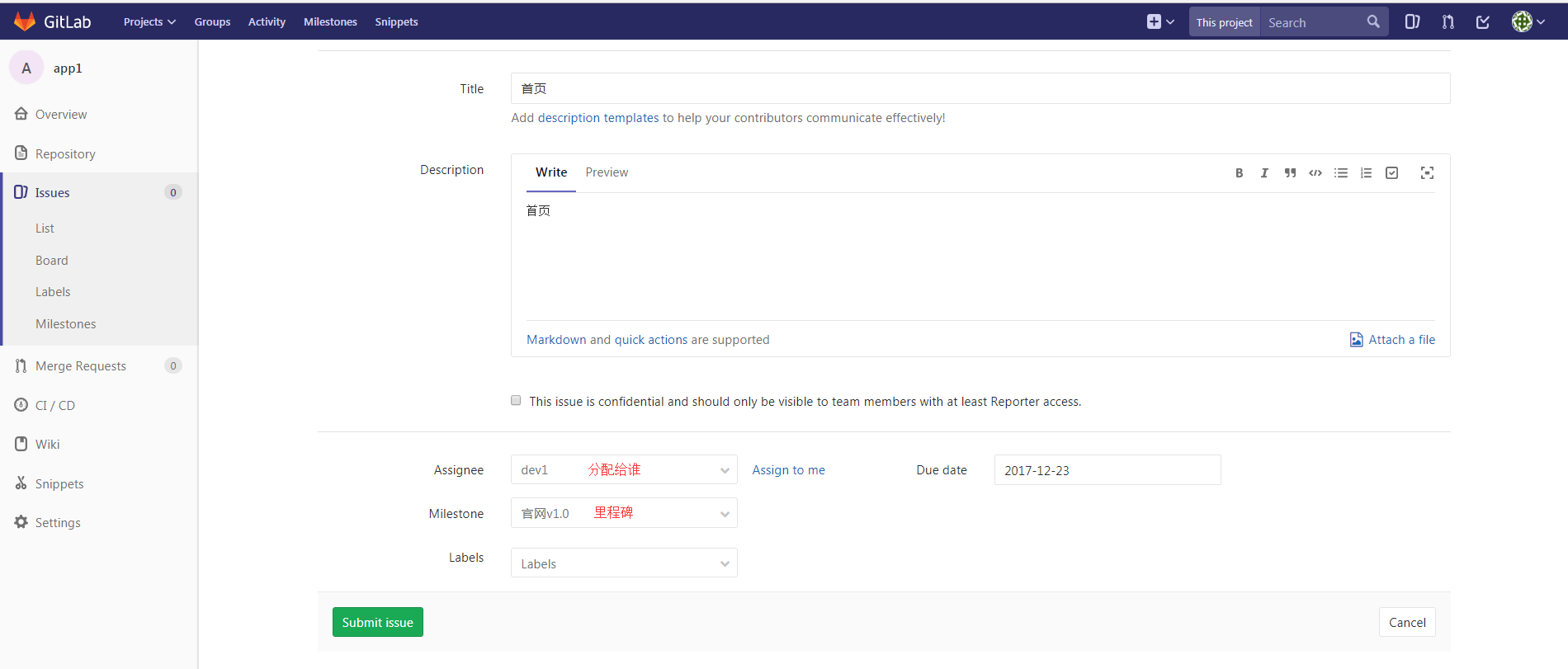The image size is (1568, 669).
Task: Add a bullet list in description
Action: (x=1341, y=172)
